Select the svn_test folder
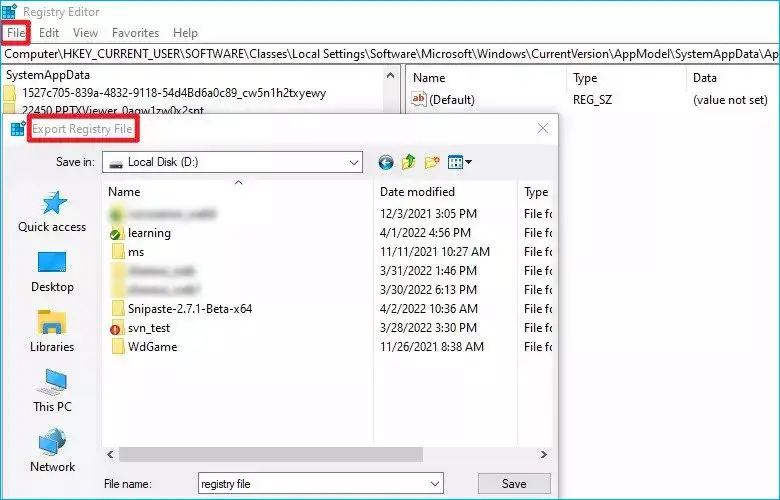Screen dimensions: 780x500 coord(149,328)
